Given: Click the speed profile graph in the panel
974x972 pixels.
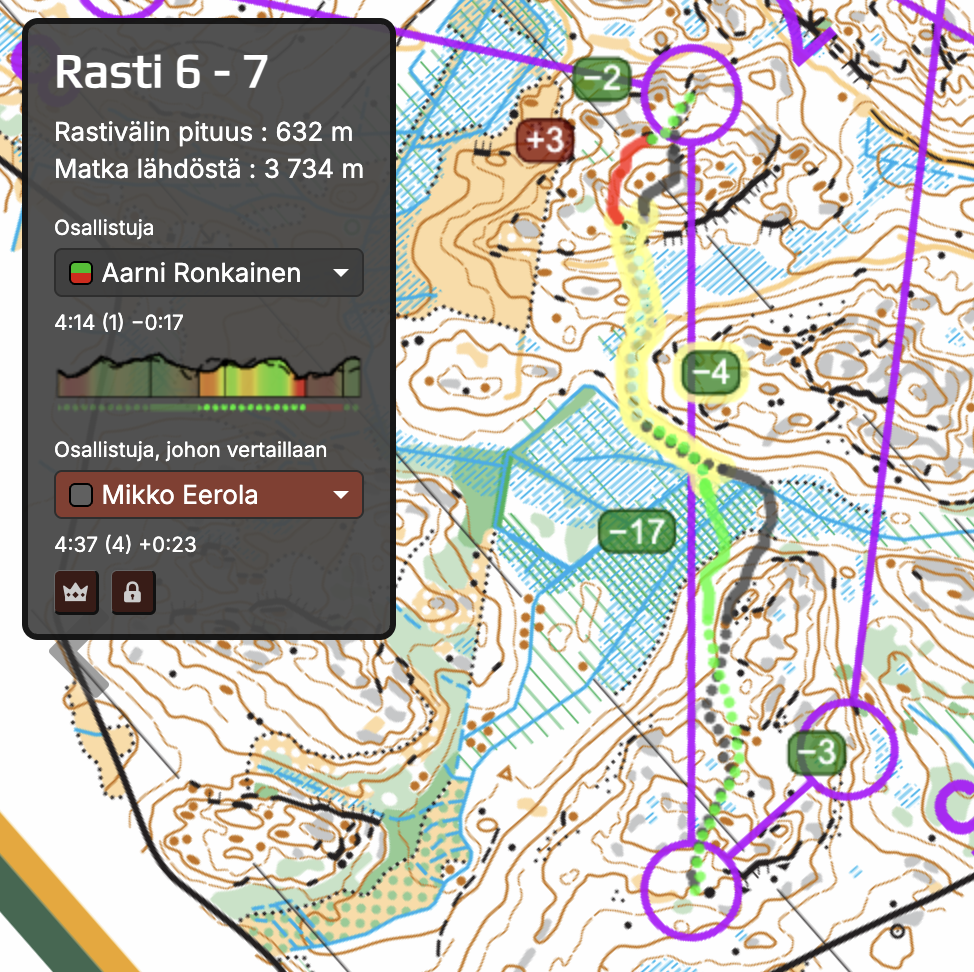Looking at the screenshot, I should tap(208, 377).
